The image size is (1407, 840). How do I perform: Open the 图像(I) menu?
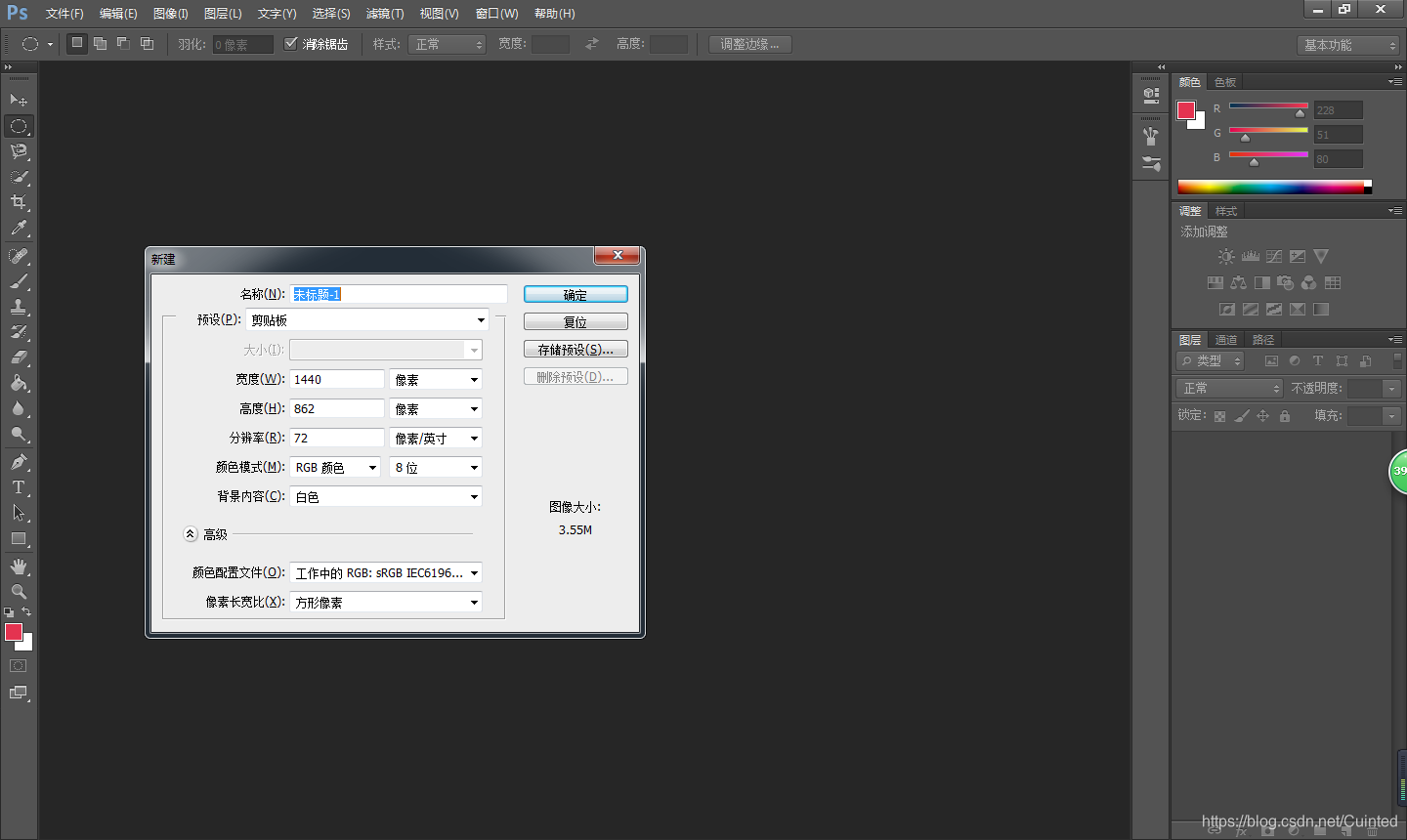[x=171, y=14]
